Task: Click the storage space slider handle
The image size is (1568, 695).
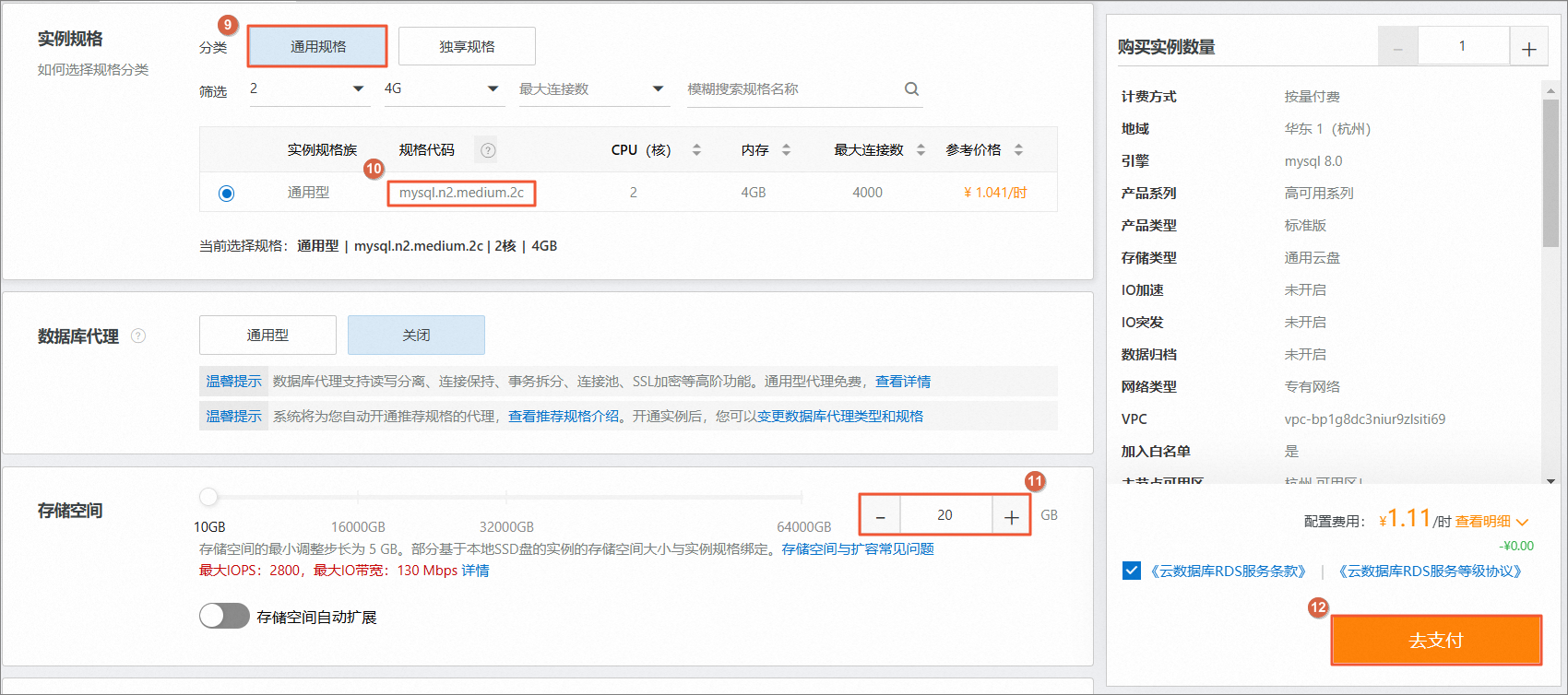Action: click(x=209, y=497)
